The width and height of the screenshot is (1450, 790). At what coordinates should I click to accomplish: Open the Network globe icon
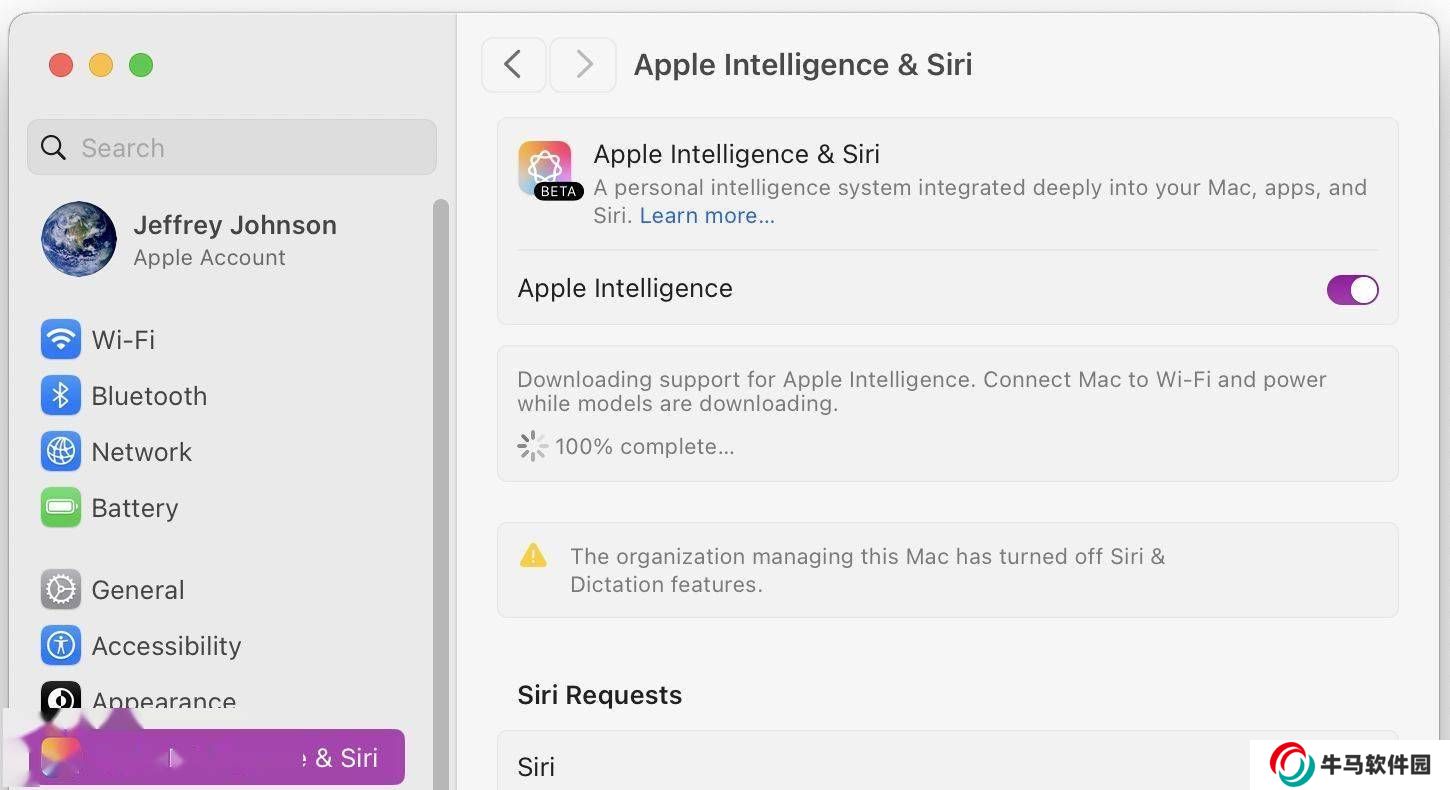point(60,452)
